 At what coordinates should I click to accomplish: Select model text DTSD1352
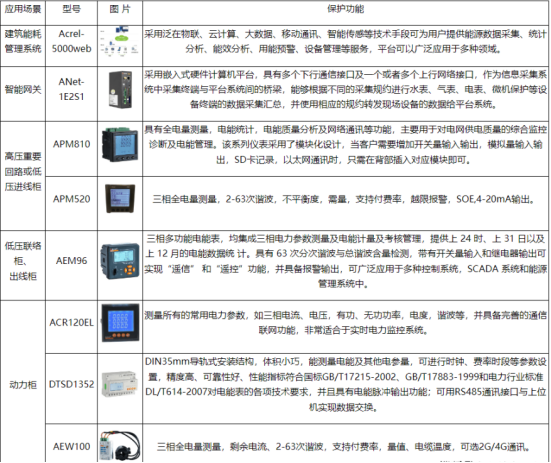[x=71, y=384]
